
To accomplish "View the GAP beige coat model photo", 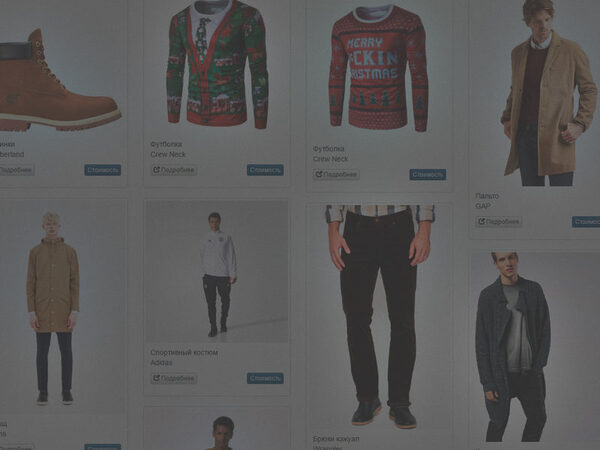I will (x=536, y=93).
